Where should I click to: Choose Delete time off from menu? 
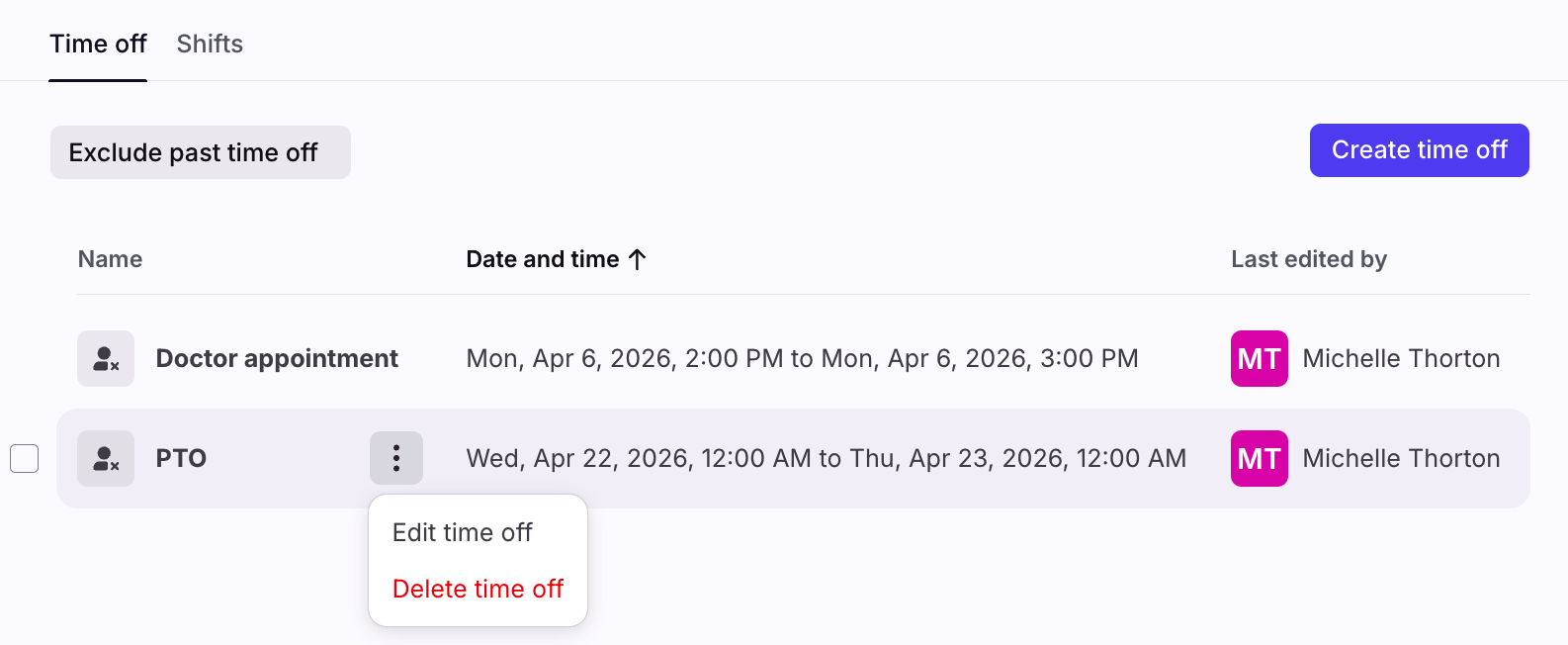coord(478,589)
